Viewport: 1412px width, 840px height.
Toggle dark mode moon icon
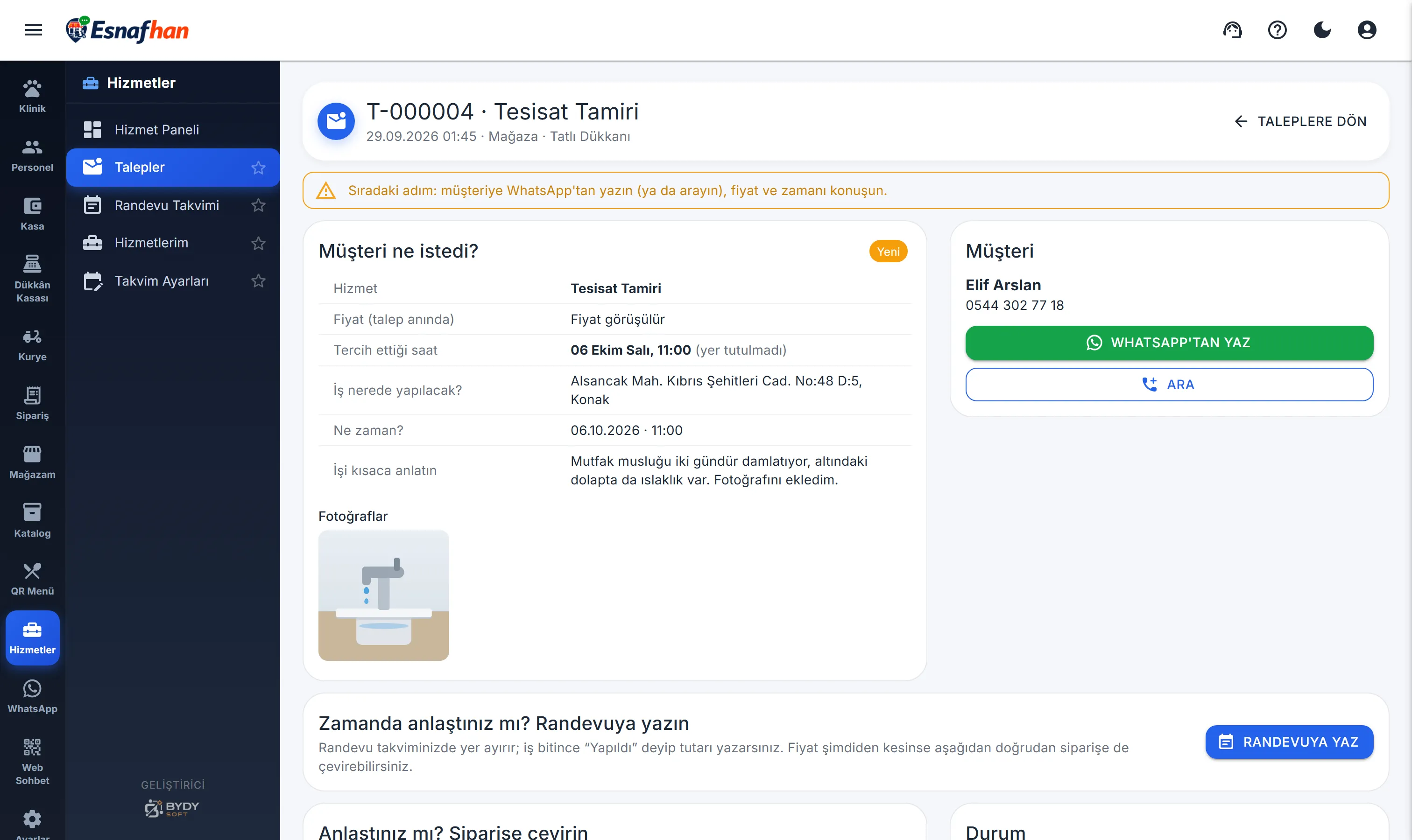1322,30
